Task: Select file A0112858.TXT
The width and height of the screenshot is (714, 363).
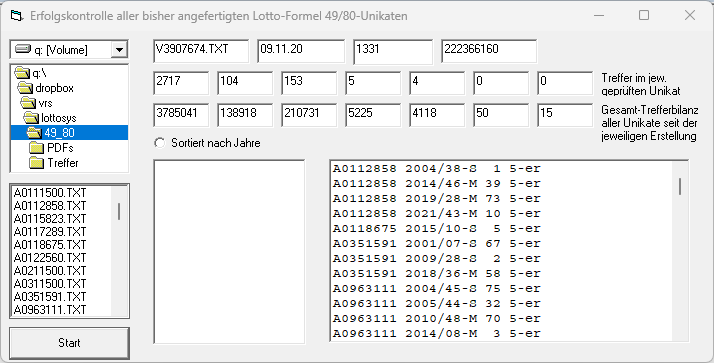Action: [62, 206]
